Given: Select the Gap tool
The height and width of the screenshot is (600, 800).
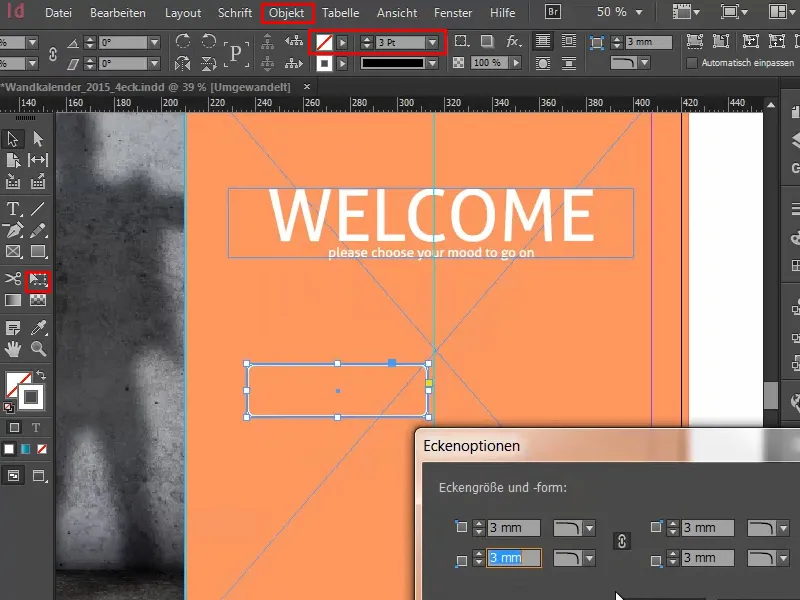Looking at the screenshot, I should pyautogui.click(x=38, y=160).
